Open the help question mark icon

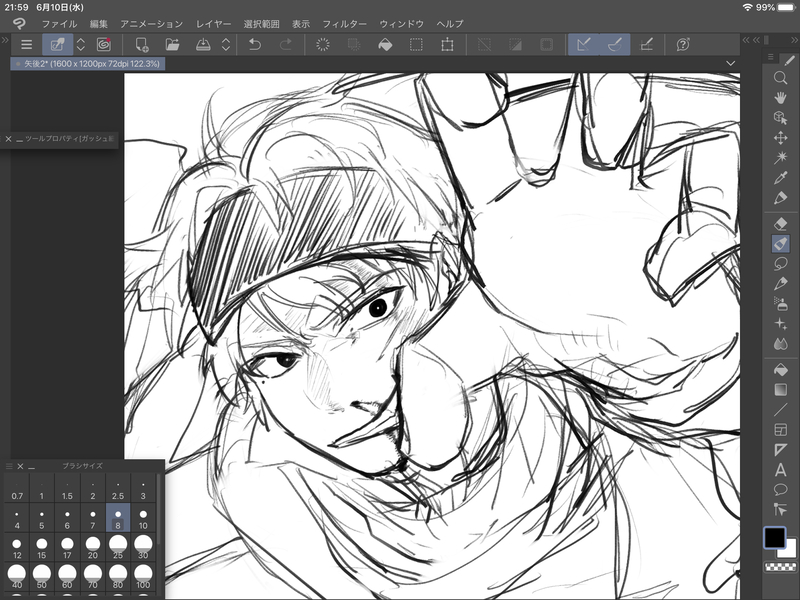tap(683, 45)
